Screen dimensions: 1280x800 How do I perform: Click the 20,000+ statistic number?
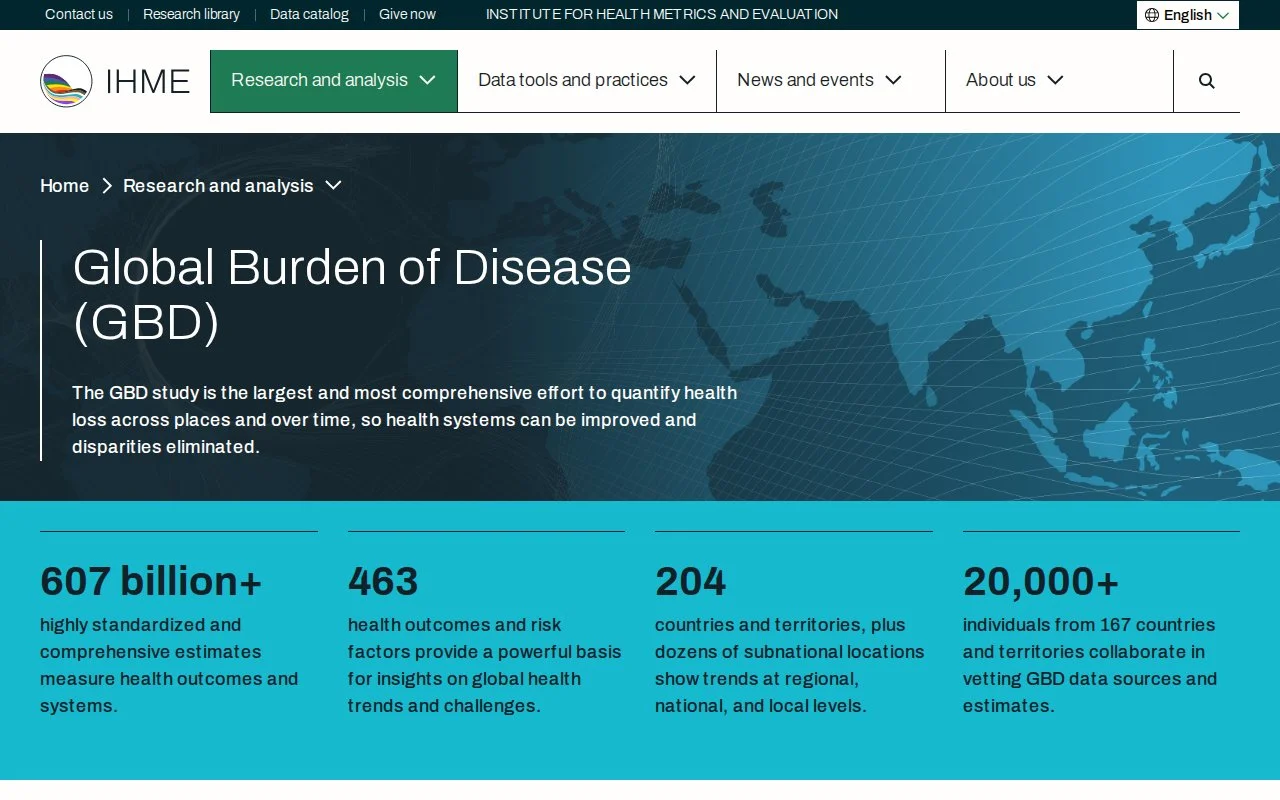[1041, 581]
